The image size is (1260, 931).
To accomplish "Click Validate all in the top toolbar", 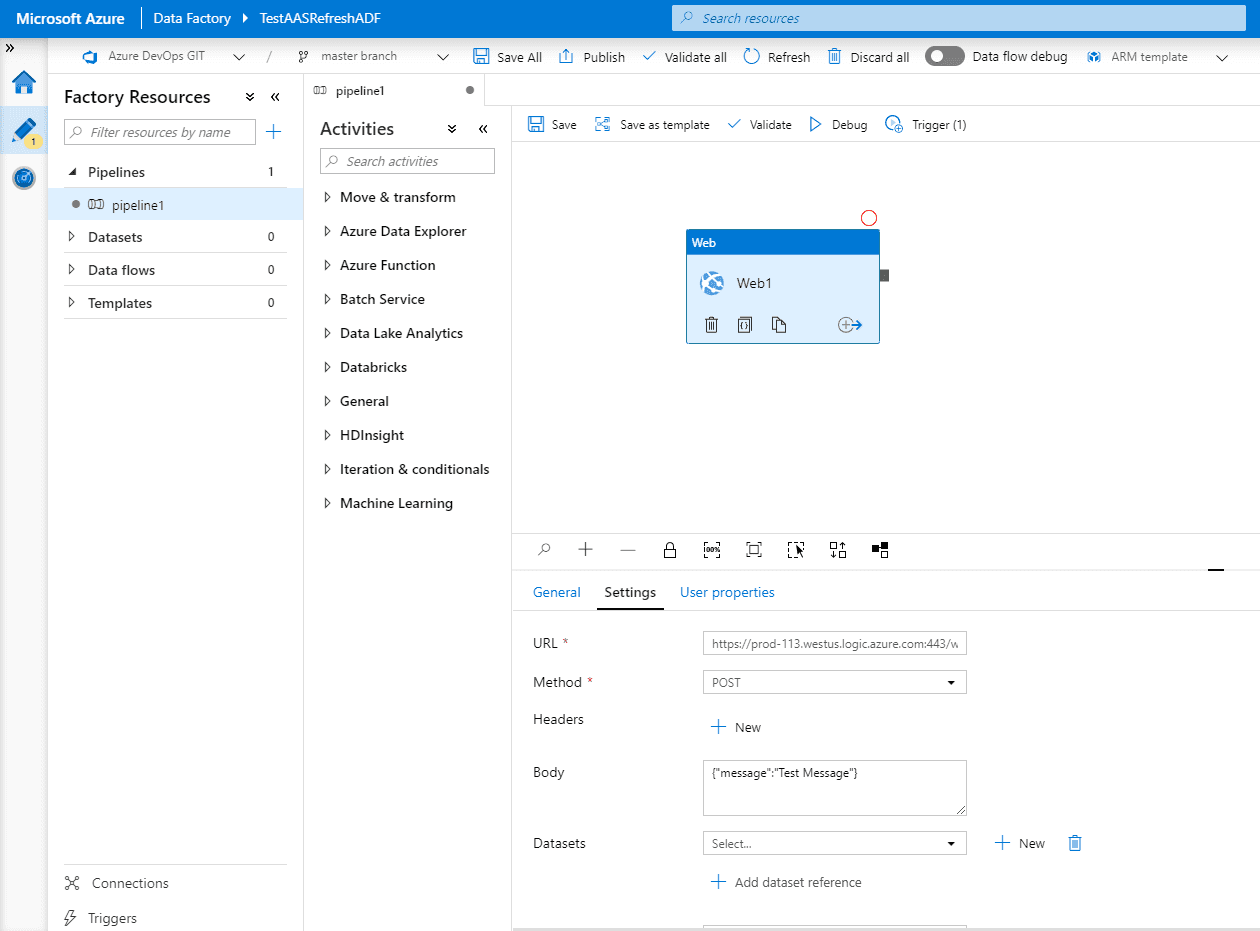I will 684,57.
